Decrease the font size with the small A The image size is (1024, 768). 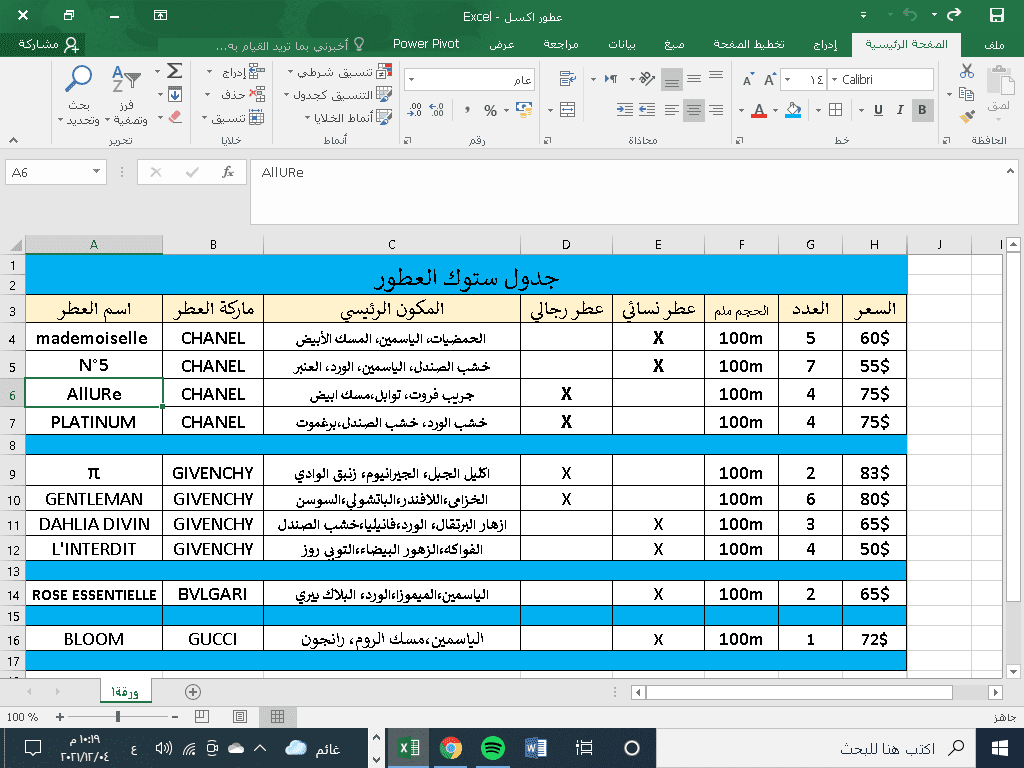[x=748, y=80]
